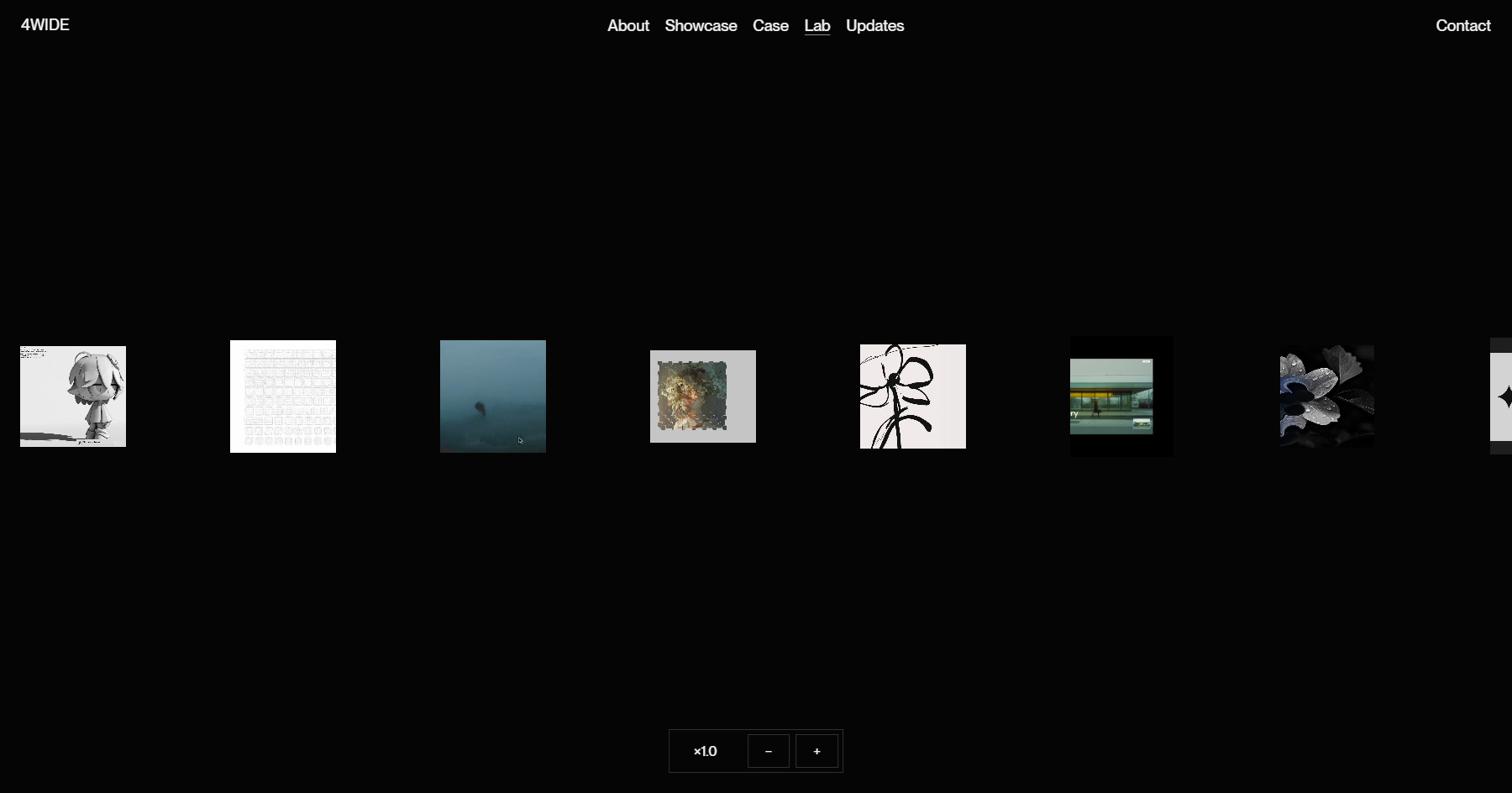Open the wet black petals thumbnail
This screenshot has height=793, width=1512.
click(1326, 396)
